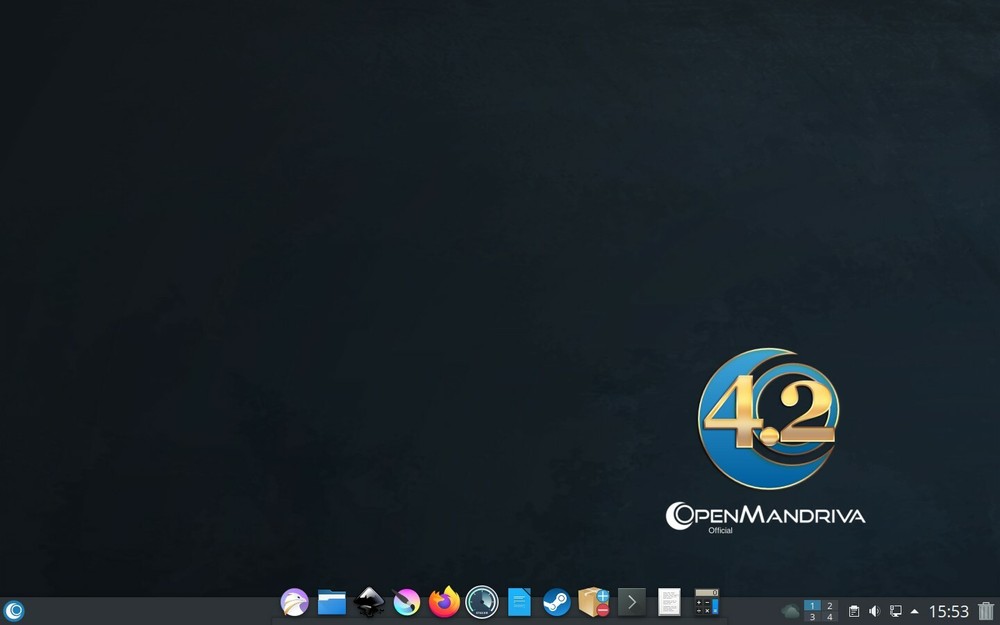1000x625 pixels.
Task: Open Klipper clipboard history
Action: coord(854,610)
